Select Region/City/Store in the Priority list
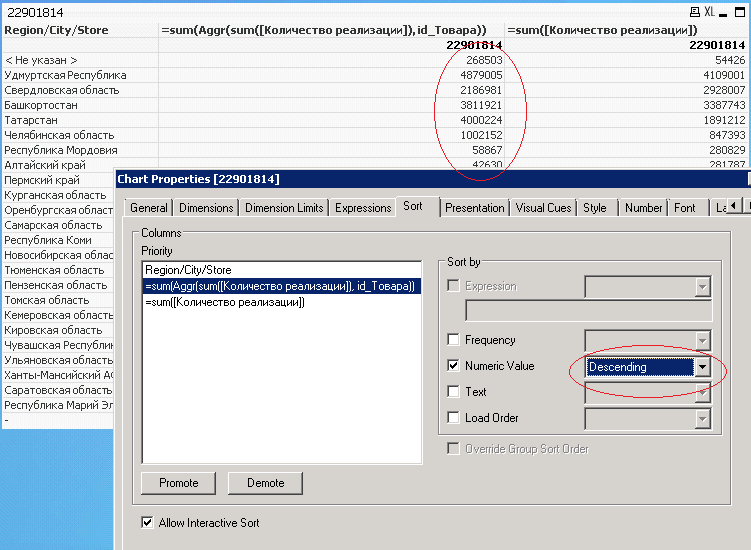The image size is (751, 550). pyautogui.click(x=188, y=270)
